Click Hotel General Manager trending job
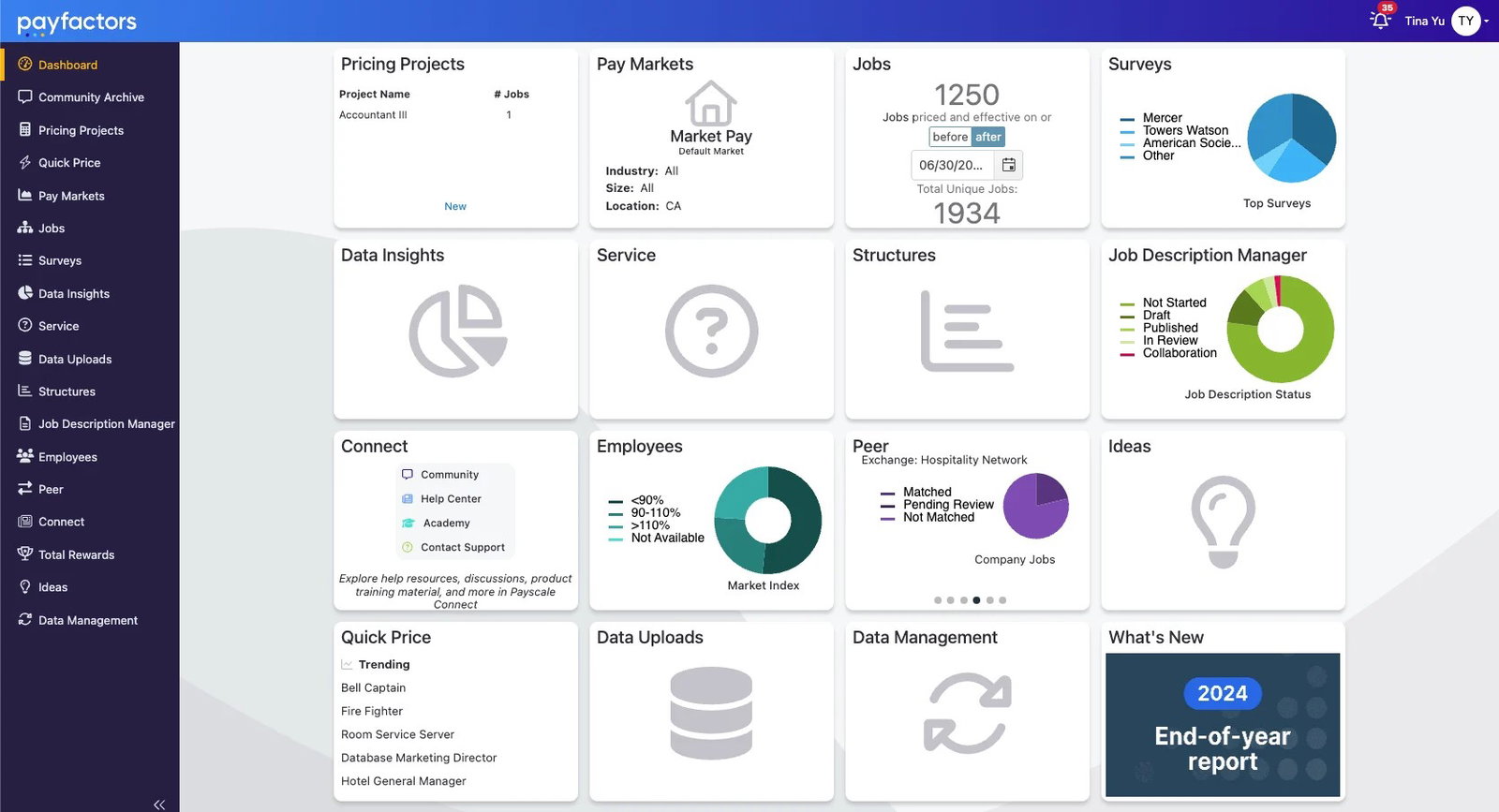The image size is (1499, 812). pyautogui.click(x=403, y=782)
